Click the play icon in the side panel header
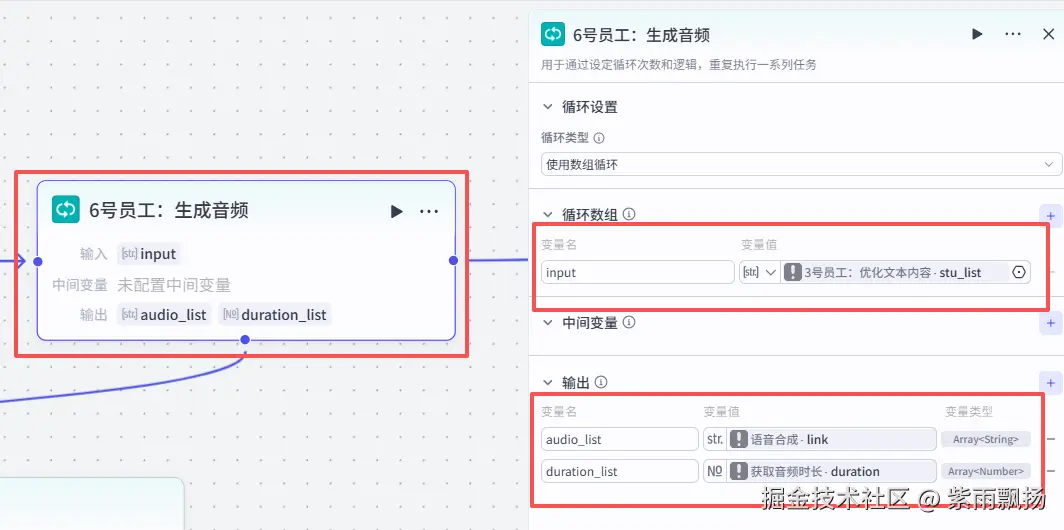 click(977, 34)
